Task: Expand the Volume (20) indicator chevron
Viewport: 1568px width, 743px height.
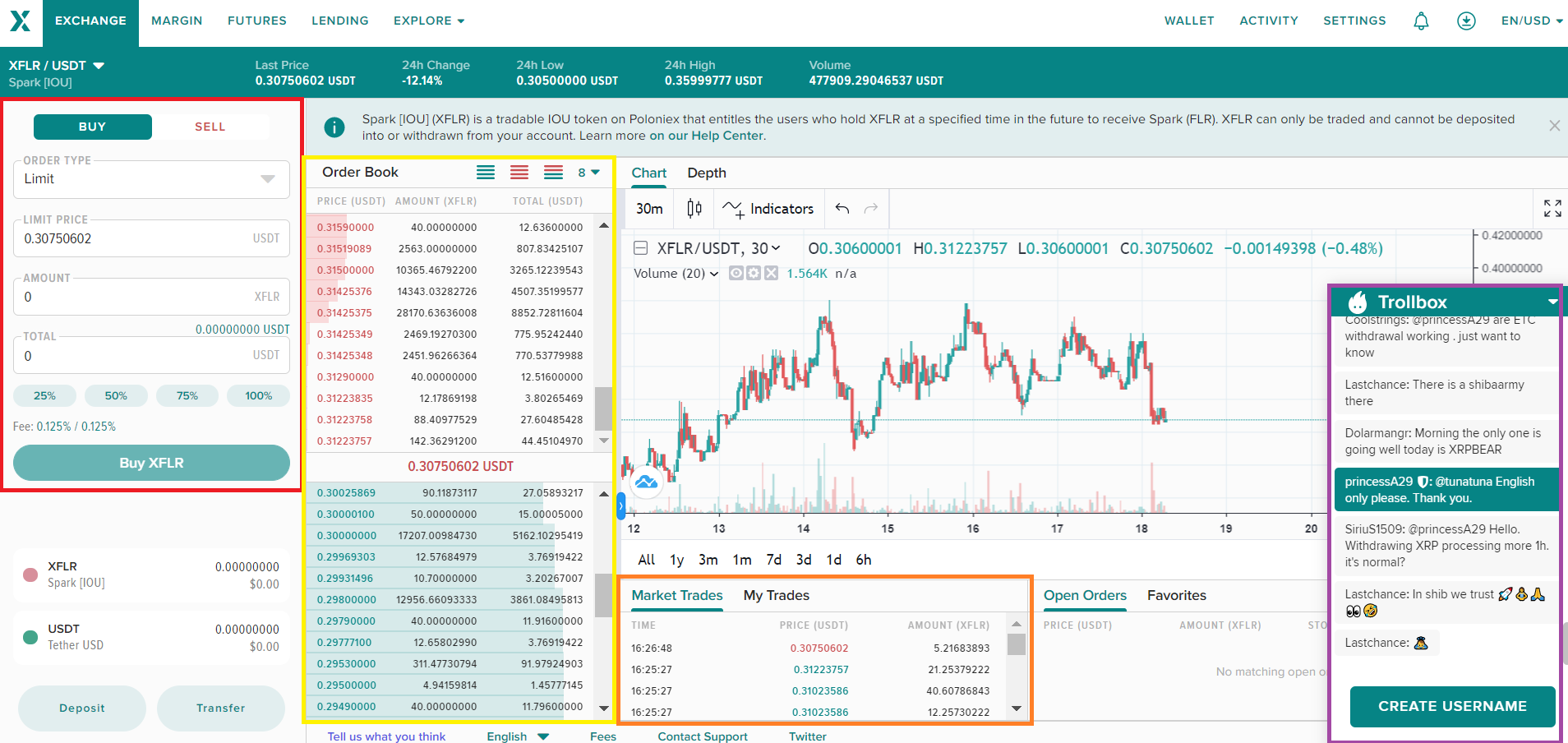Action: coord(714,274)
